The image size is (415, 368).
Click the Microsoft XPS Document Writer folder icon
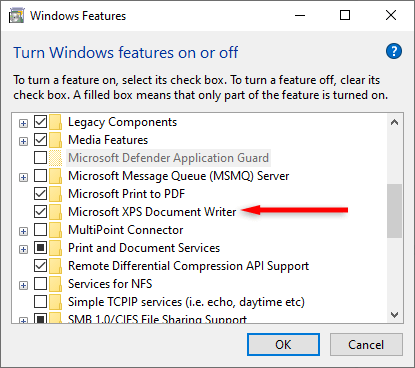click(x=56, y=212)
